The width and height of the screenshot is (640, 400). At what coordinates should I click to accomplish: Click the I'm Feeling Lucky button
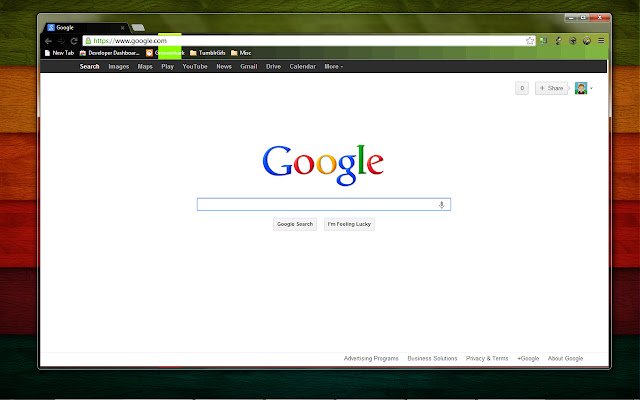(349, 224)
